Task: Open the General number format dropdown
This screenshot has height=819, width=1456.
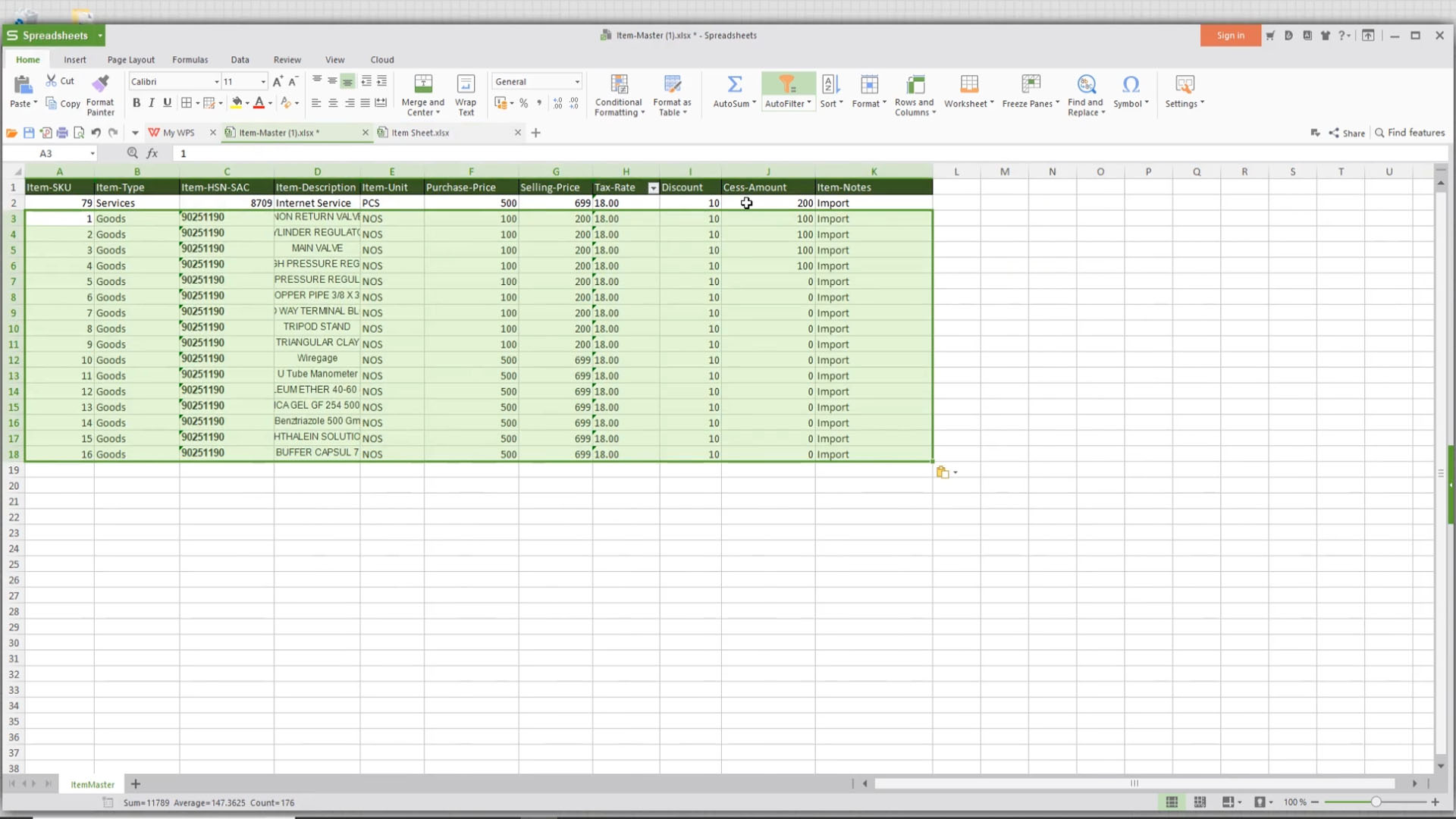Action: 577,82
